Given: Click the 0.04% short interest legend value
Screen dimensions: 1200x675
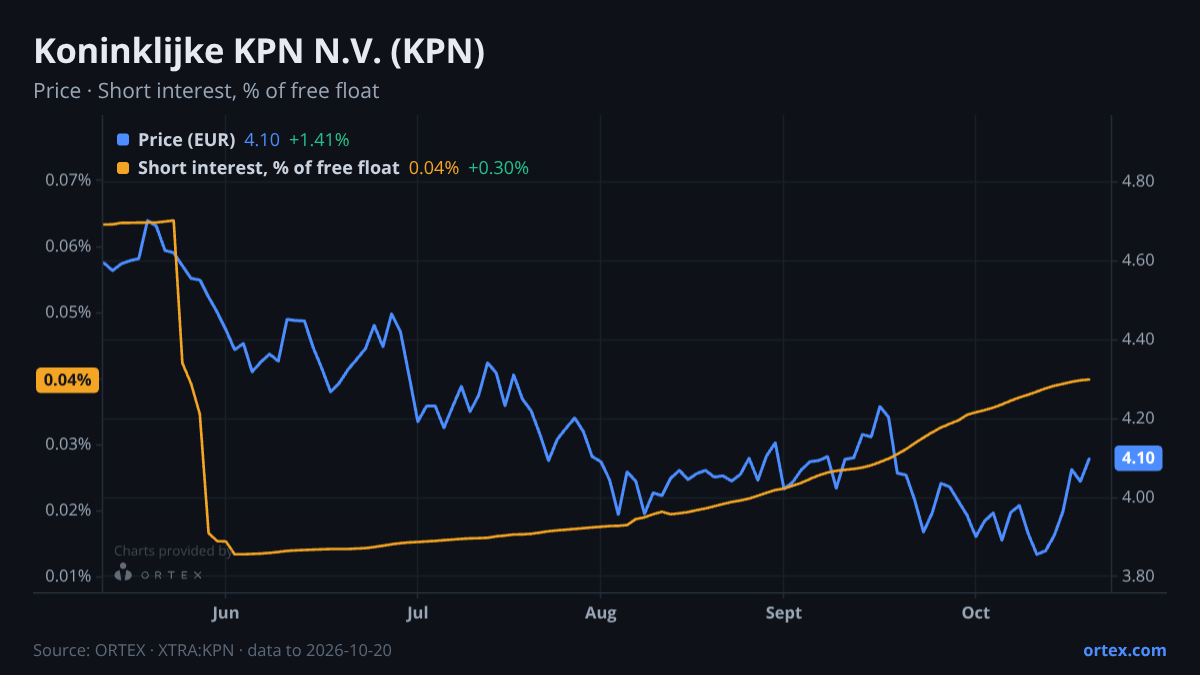Looking at the screenshot, I should click(x=434, y=168).
